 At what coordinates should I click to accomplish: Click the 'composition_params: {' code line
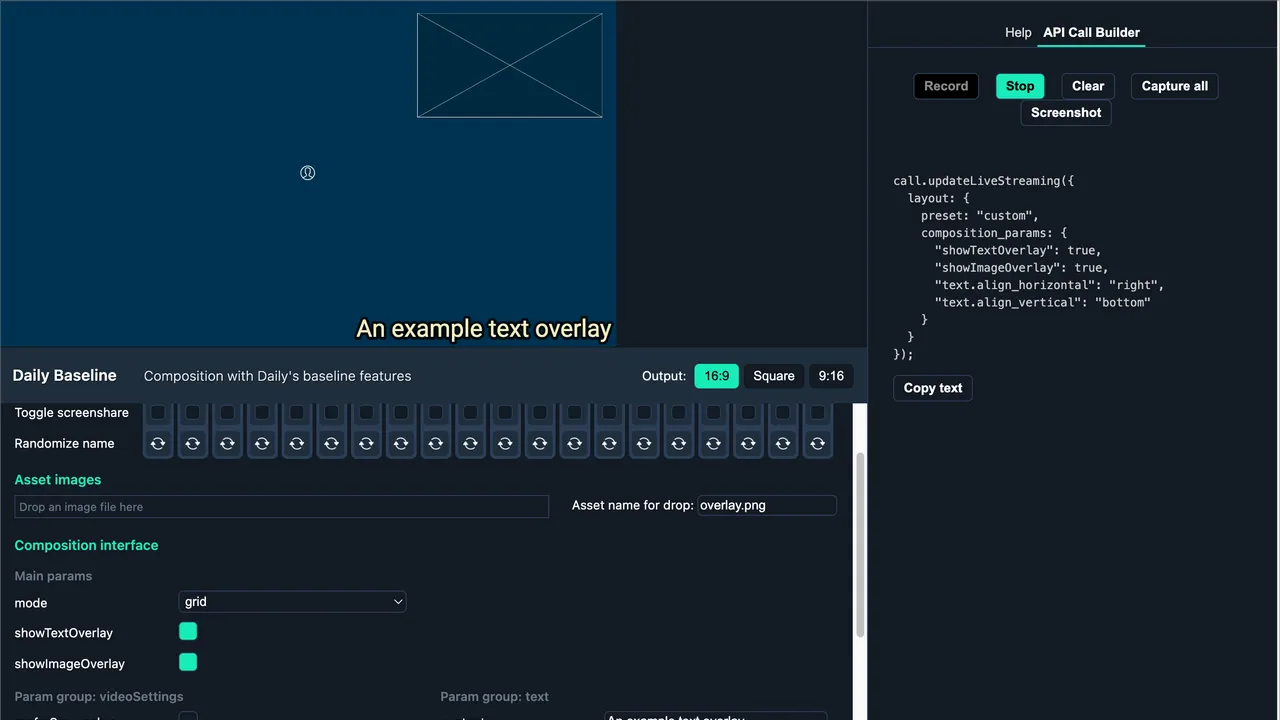click(x=994, y=233)
